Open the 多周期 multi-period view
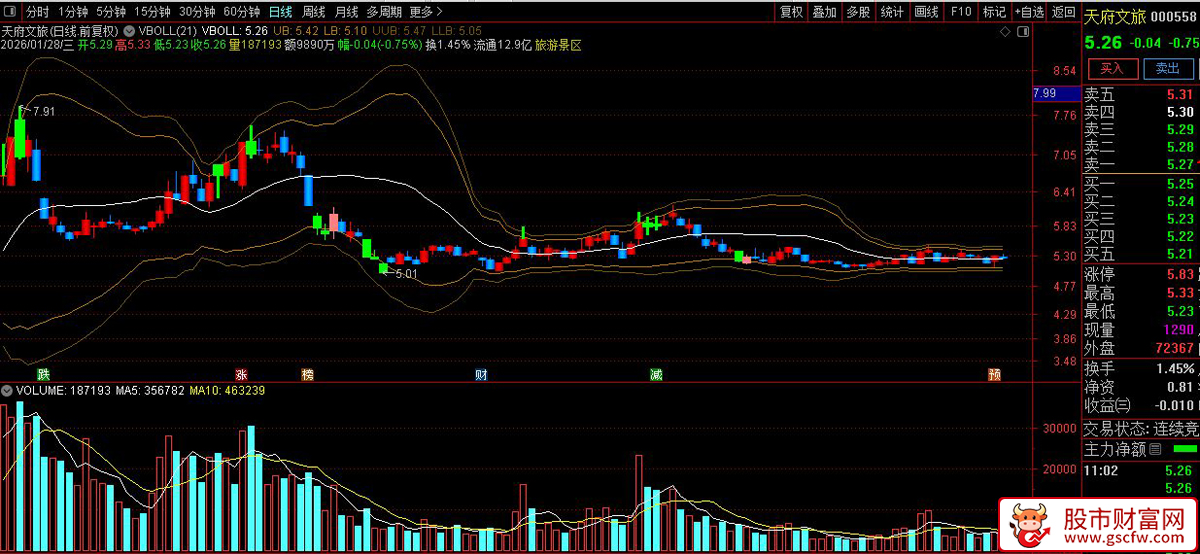Screen dimensions: 1200x554 pyautogui.click(x=384, y=12)
